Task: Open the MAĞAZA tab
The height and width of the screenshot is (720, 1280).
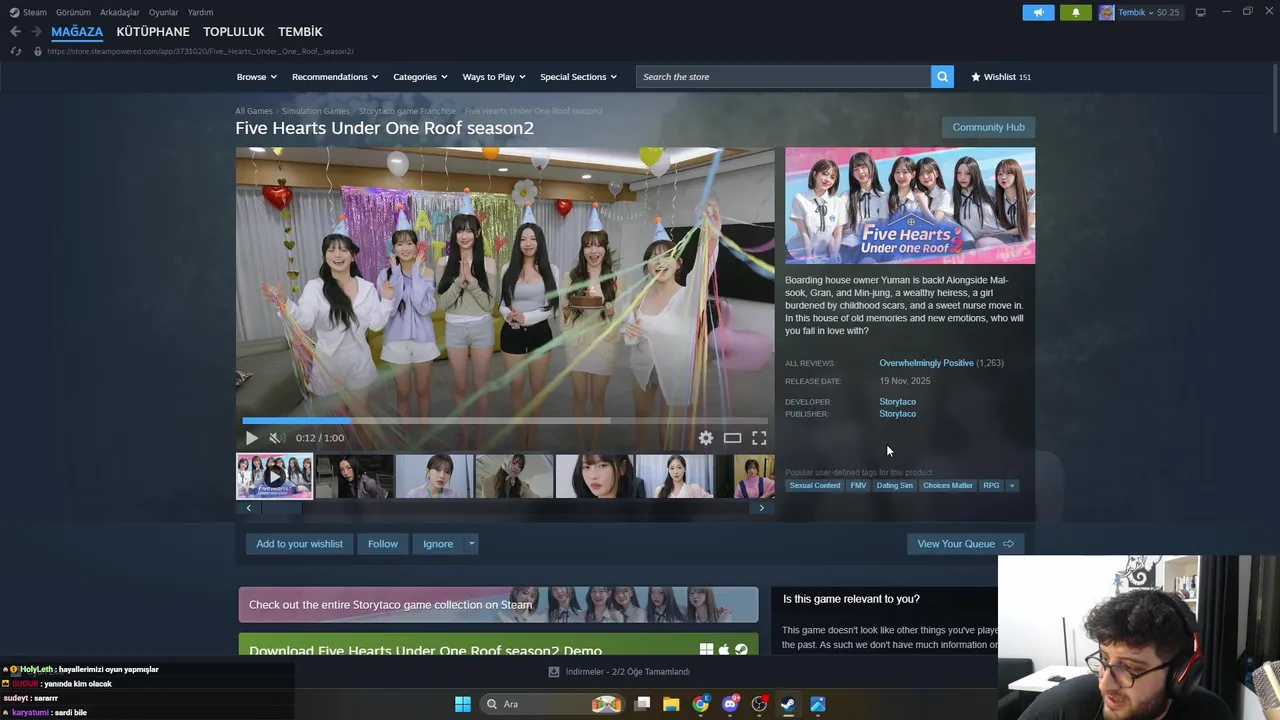Action: (77, 32)
